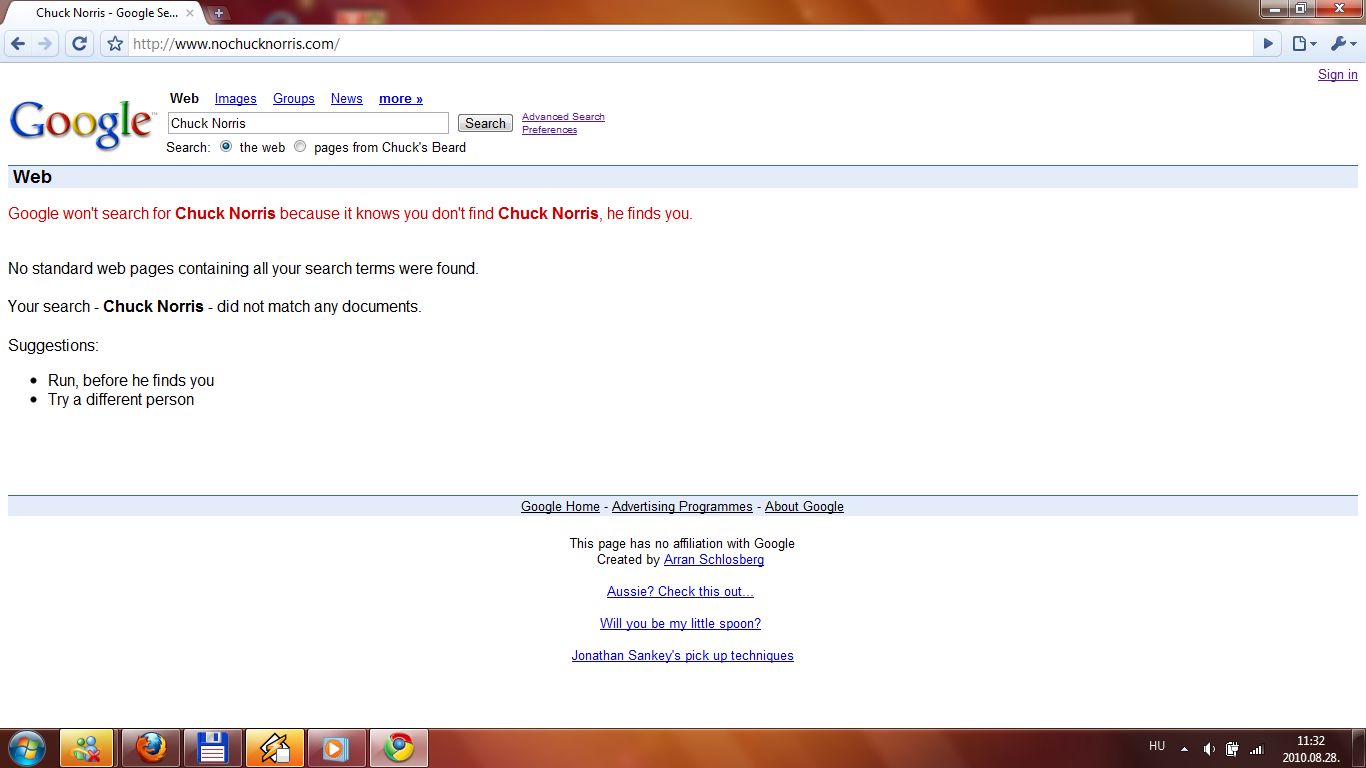
Task: Switch to News search
Action: (x=347, y=99)
